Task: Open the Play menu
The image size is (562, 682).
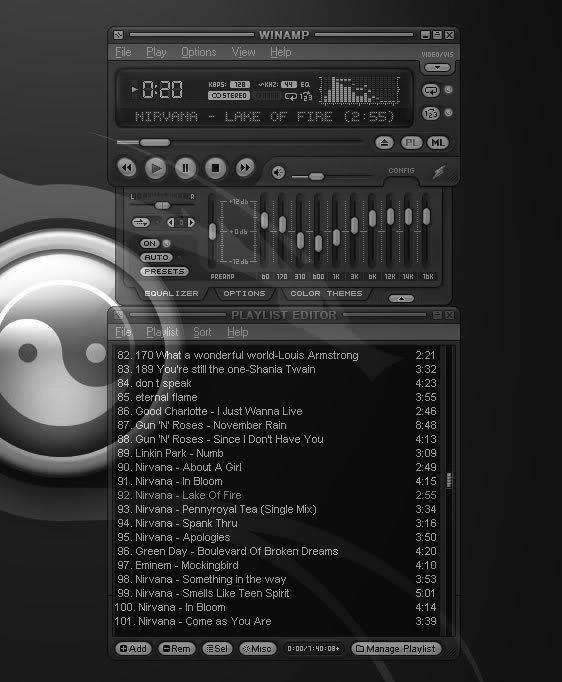Action: (x=156, y=52)
